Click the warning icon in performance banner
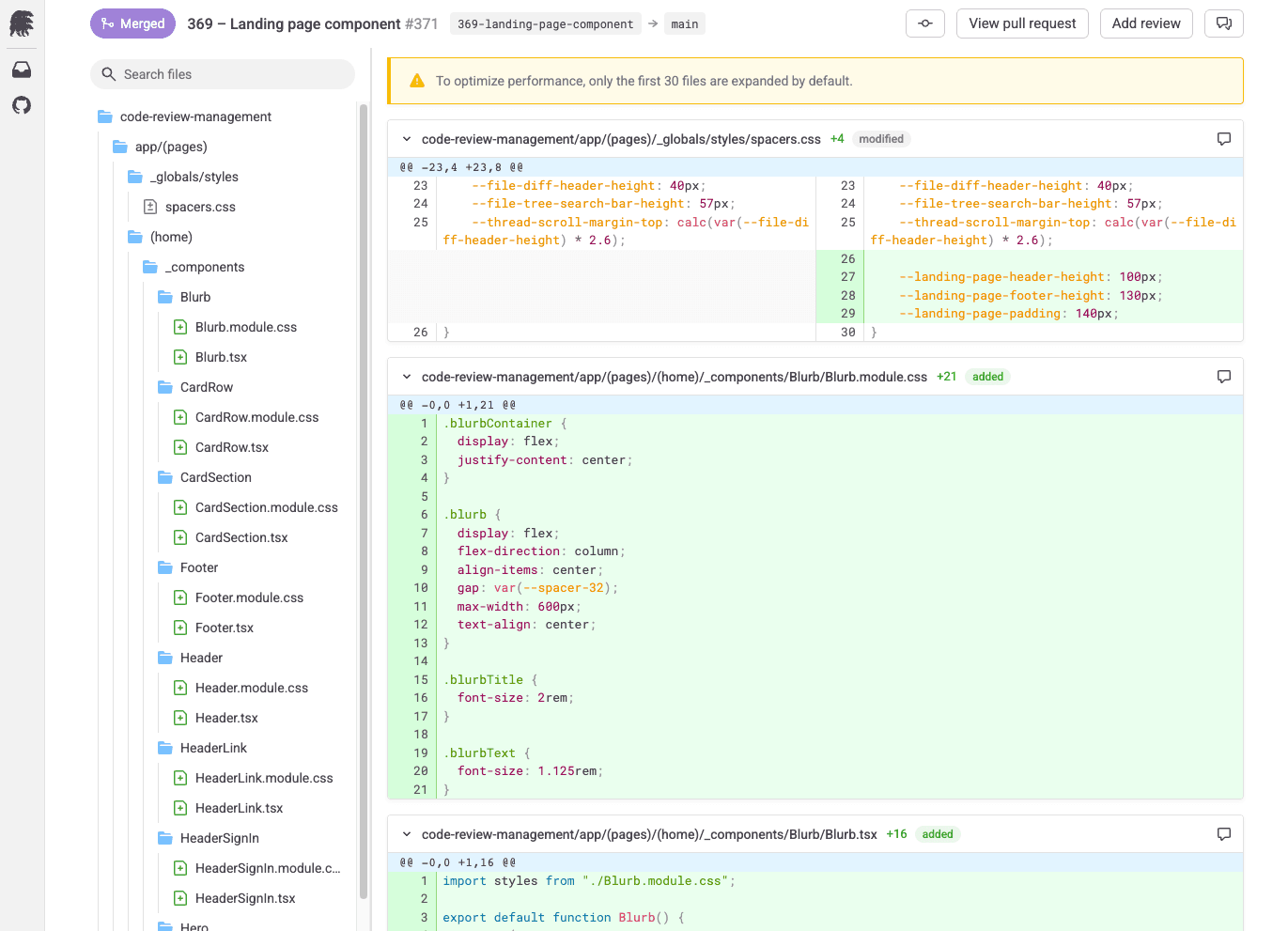1288x931 pixels. (x=417, y=81)
